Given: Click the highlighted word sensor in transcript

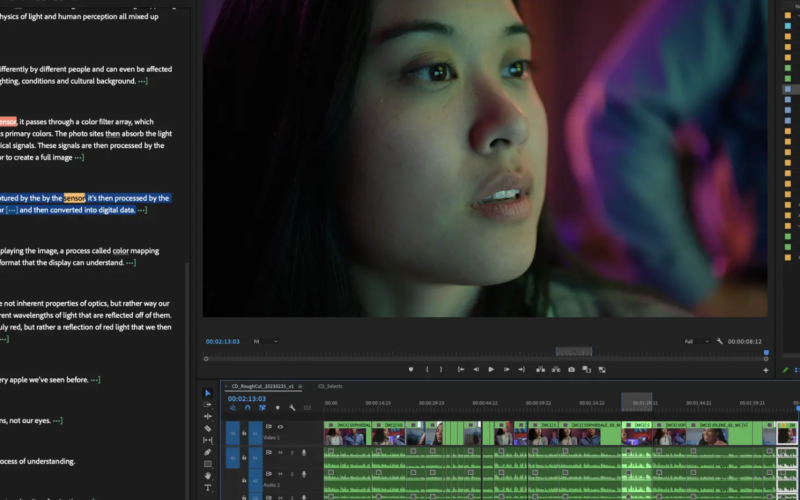Looking at the screenshot, I should (75, 198).
